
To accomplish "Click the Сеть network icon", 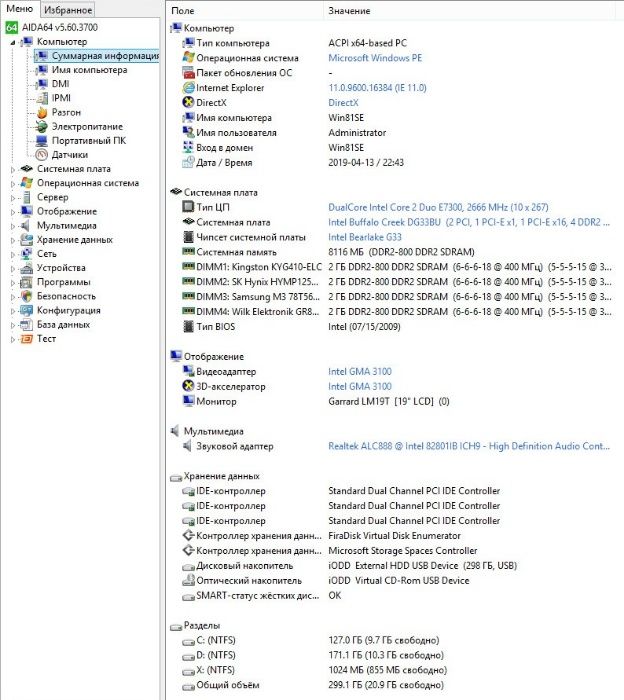I will coord(27,254).
